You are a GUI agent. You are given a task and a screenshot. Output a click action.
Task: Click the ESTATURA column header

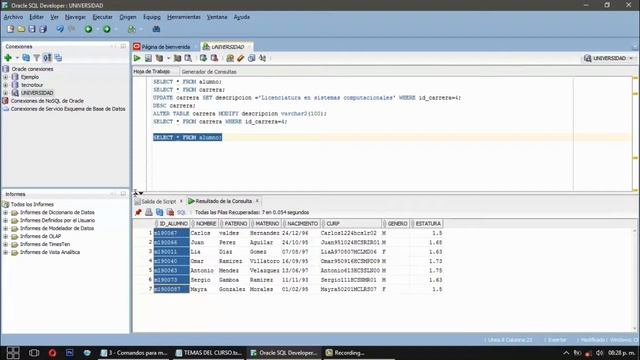(427, 224)
